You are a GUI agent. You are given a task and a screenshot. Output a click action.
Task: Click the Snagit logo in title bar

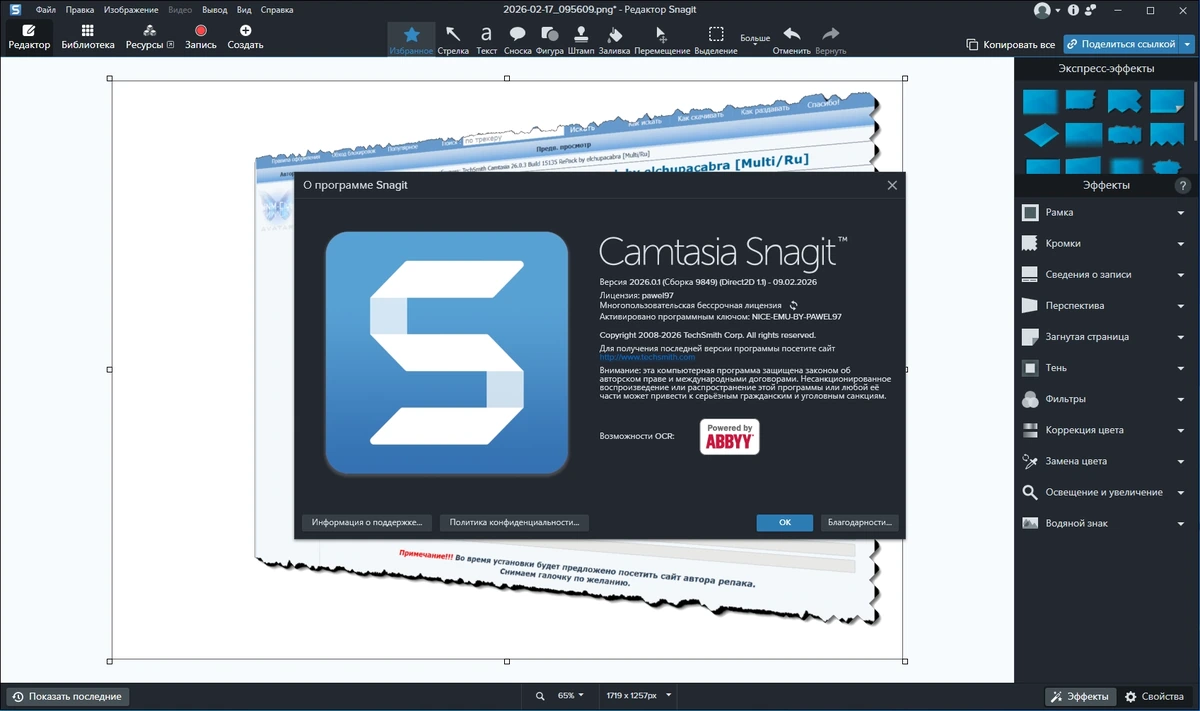14,10
